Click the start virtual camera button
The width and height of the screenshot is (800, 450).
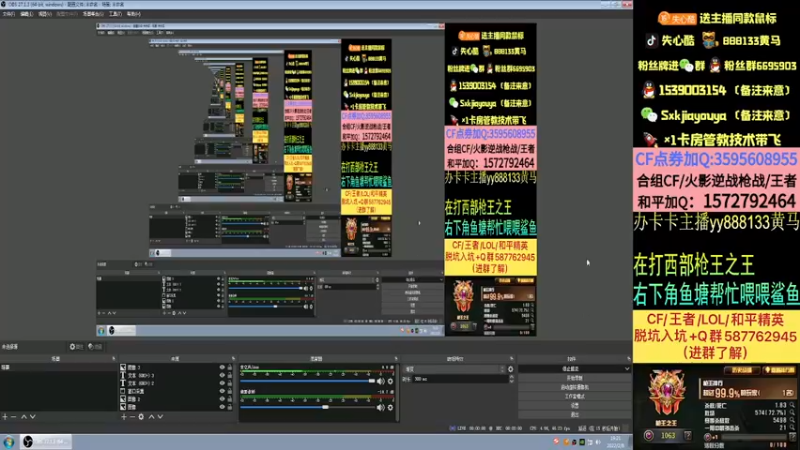[x=574, y=387]
